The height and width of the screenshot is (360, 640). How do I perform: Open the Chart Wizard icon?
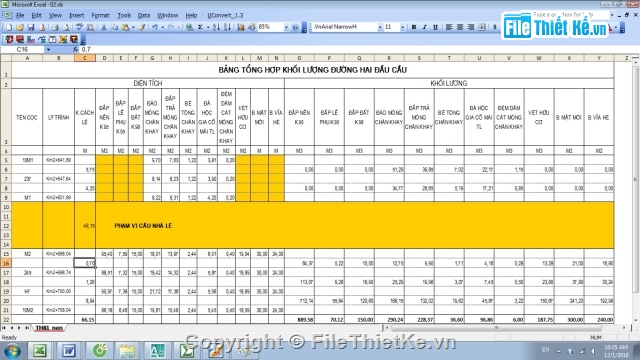tap(241, 27)
